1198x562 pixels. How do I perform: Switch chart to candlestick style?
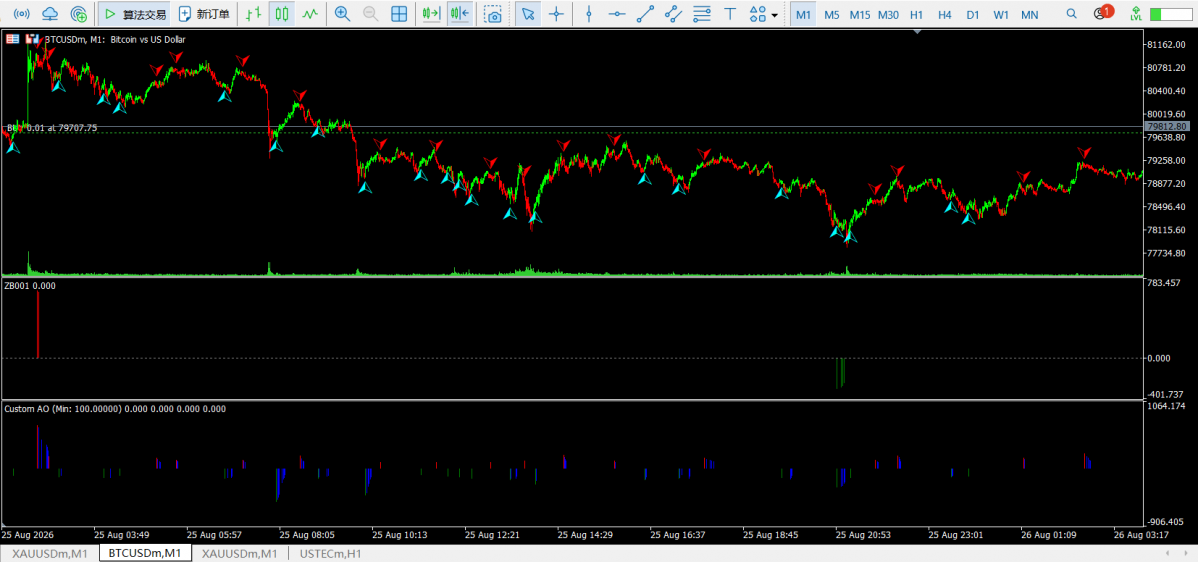(x=283, y=14)
